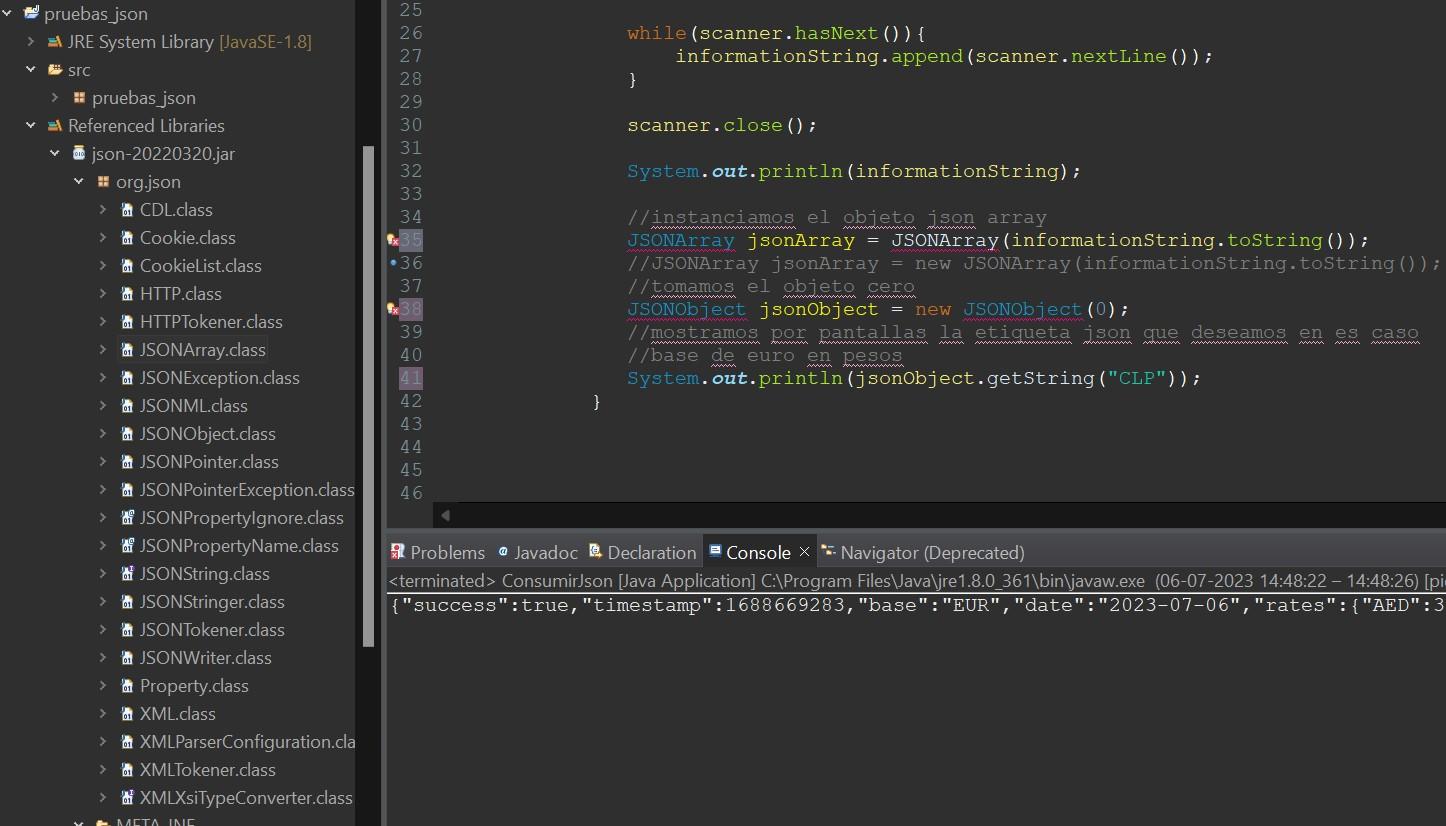The image size is (1446, 826).
Task: Click the pruebas_json project icon
Action: click(31, 14)
